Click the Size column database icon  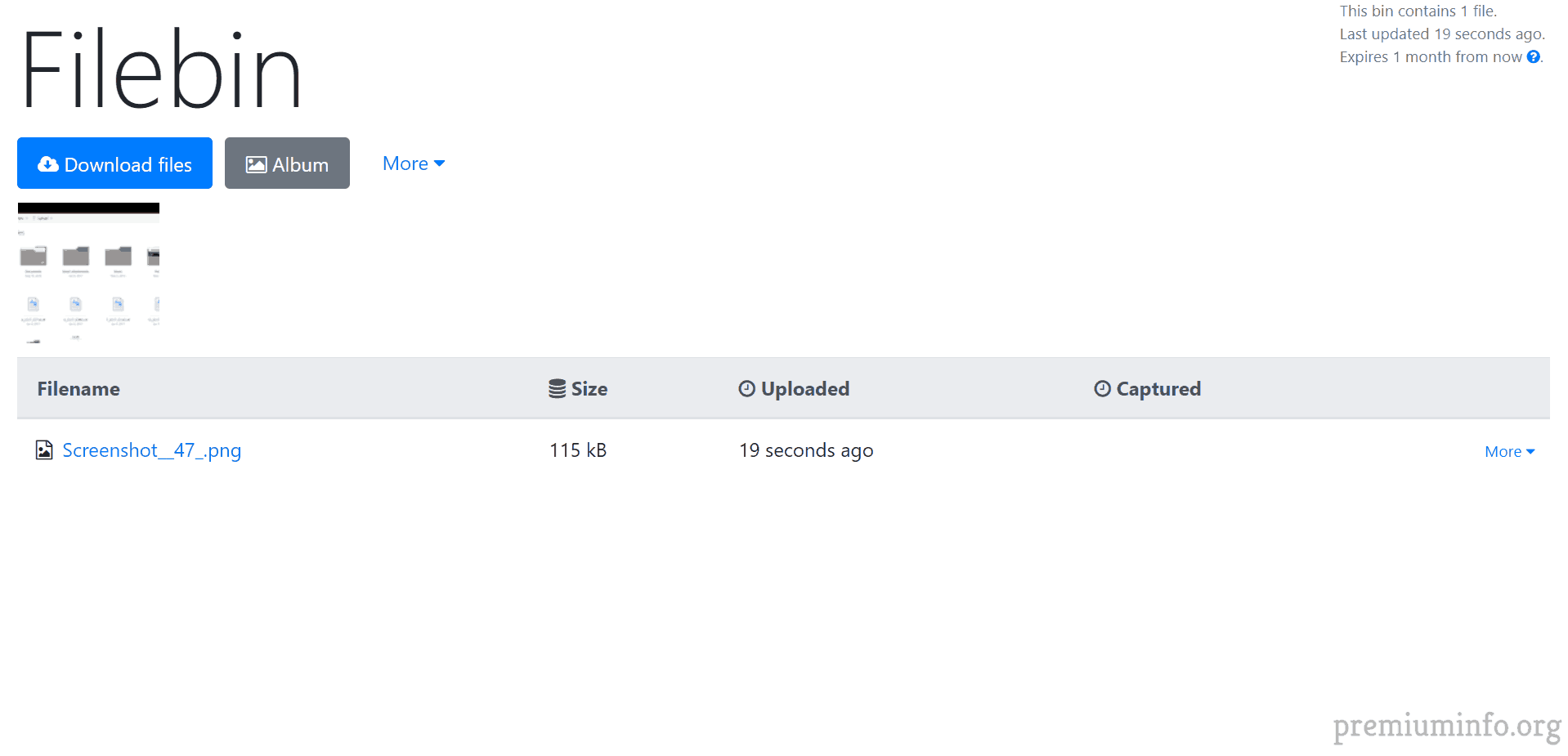point(557,389)
